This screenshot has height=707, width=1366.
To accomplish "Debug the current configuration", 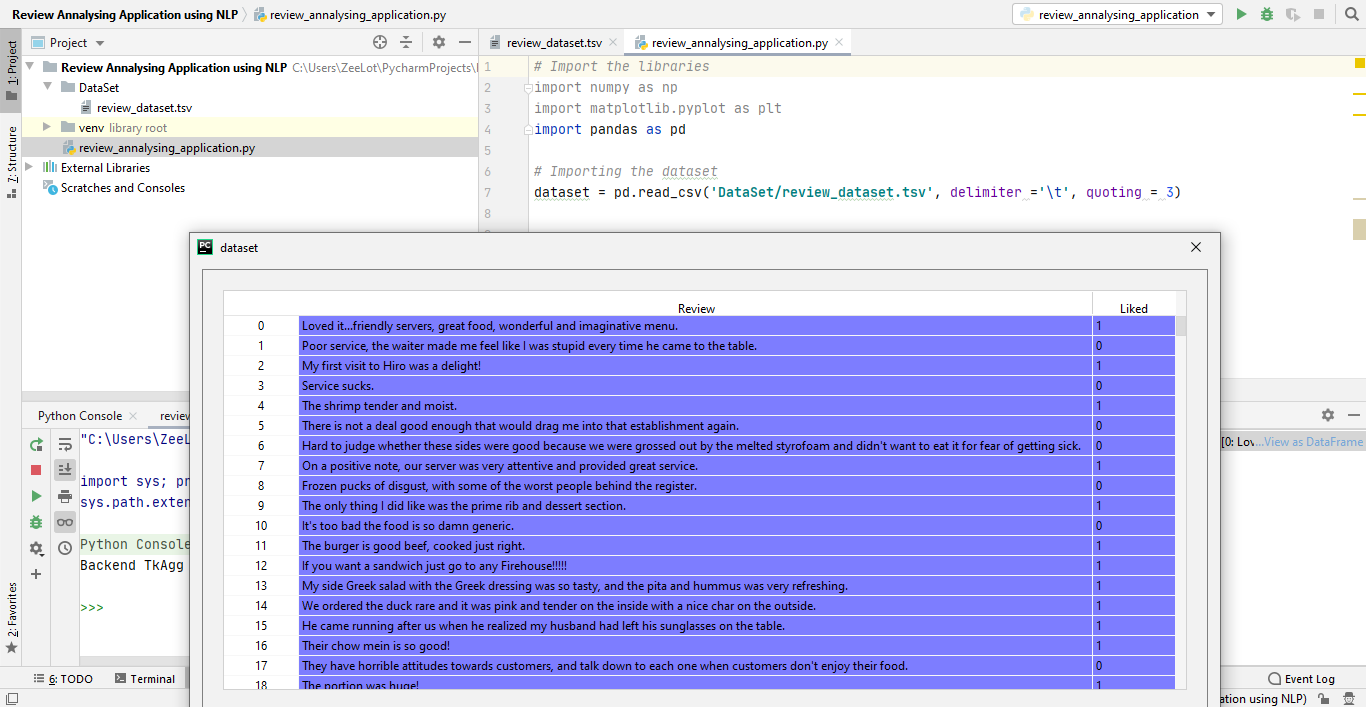I will [x=1266, y=14].
